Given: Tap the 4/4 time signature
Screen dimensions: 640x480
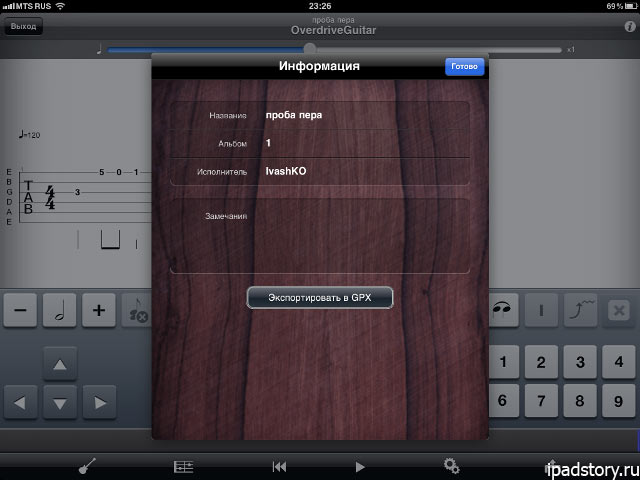Looking at the screenshot, I should 50,197.
